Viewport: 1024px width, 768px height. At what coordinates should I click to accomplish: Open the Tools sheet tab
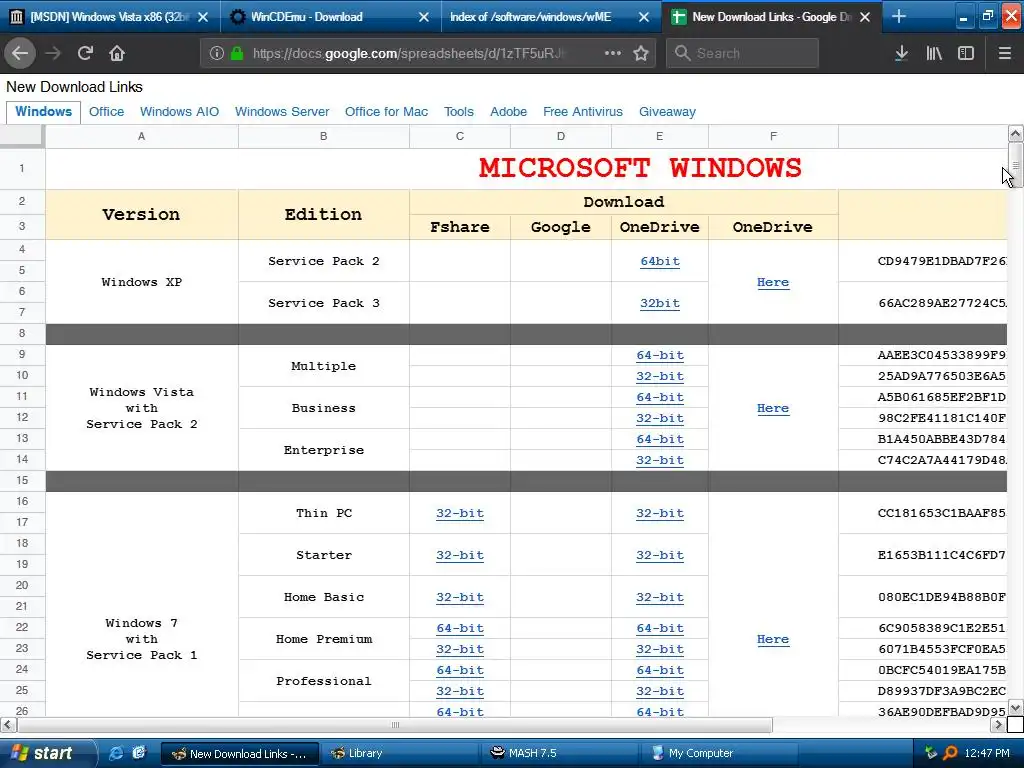pos(459,112)
